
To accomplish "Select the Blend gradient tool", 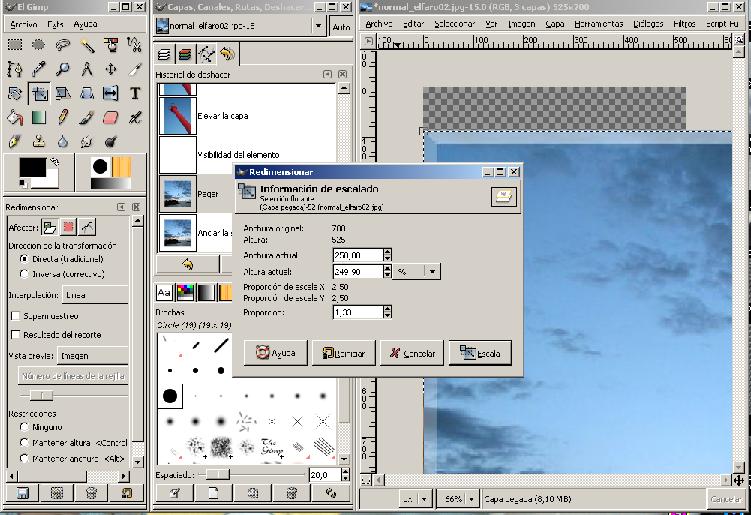I will [39, 117].
